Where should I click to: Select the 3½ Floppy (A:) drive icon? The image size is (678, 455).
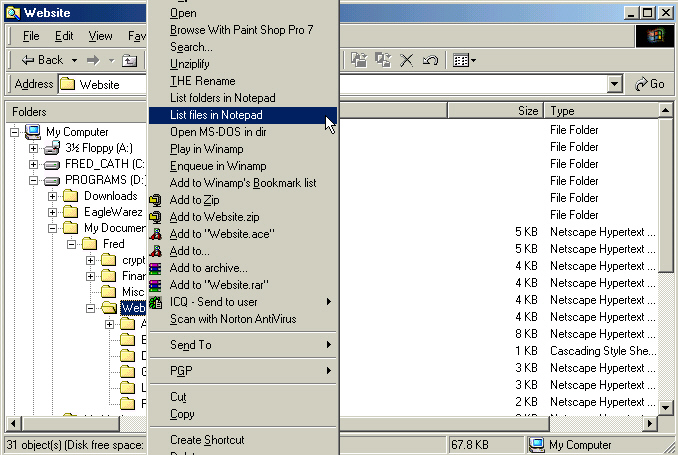[52, 148]
